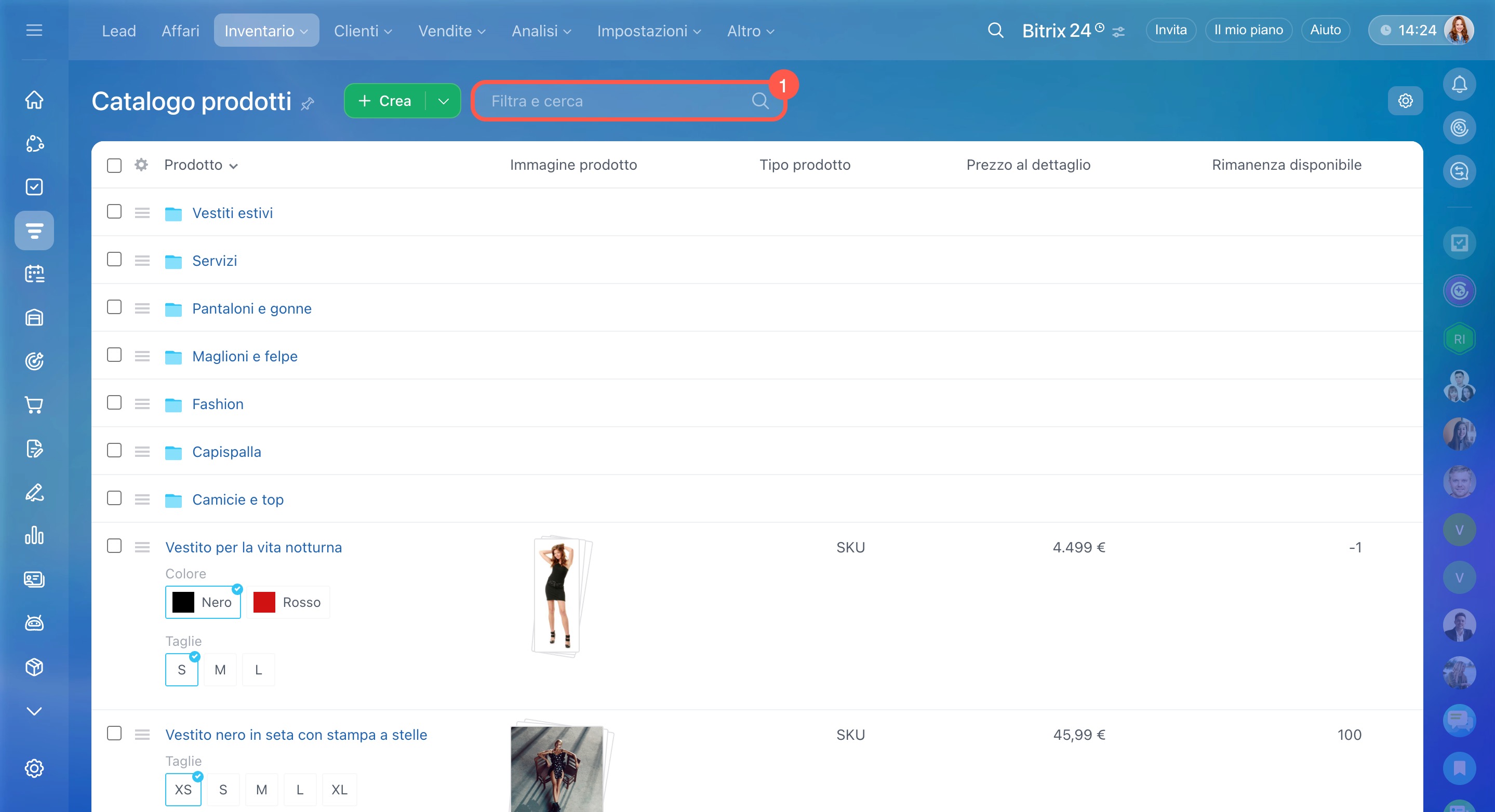Viewport: 1495px width, 812px height.
Task: Expand more items in left sidebar chevron
Action: tap(34, 711)
